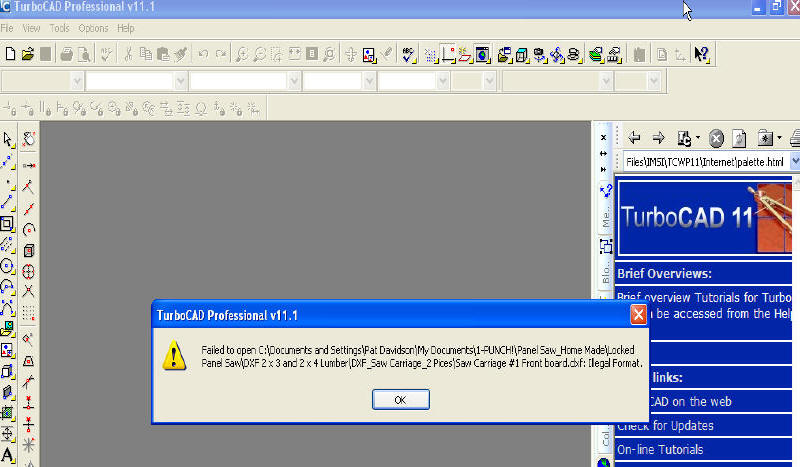Viewport: 800px width, 467px height.
Task: Open the Tools menu
Action: pyautogui.click(x=59, y=28)
